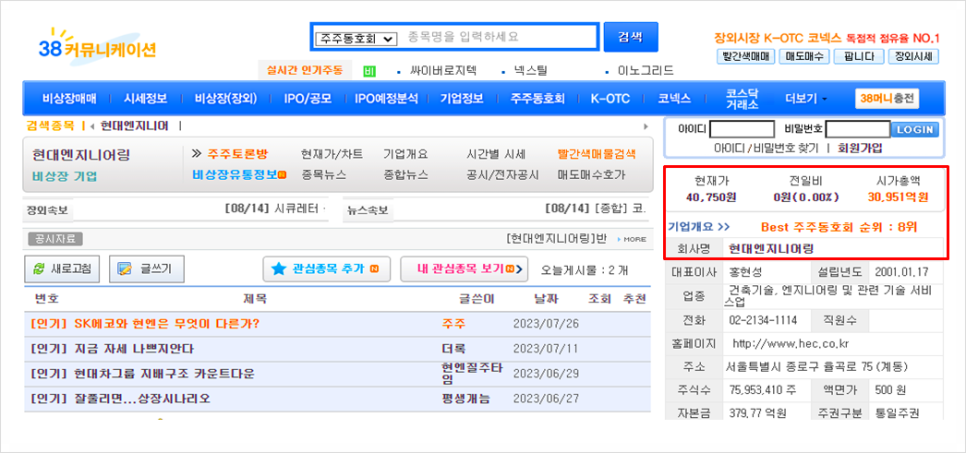966x453 pixels.
Task: Open the 공시/전자공시 link
Action: coord(502,174)
